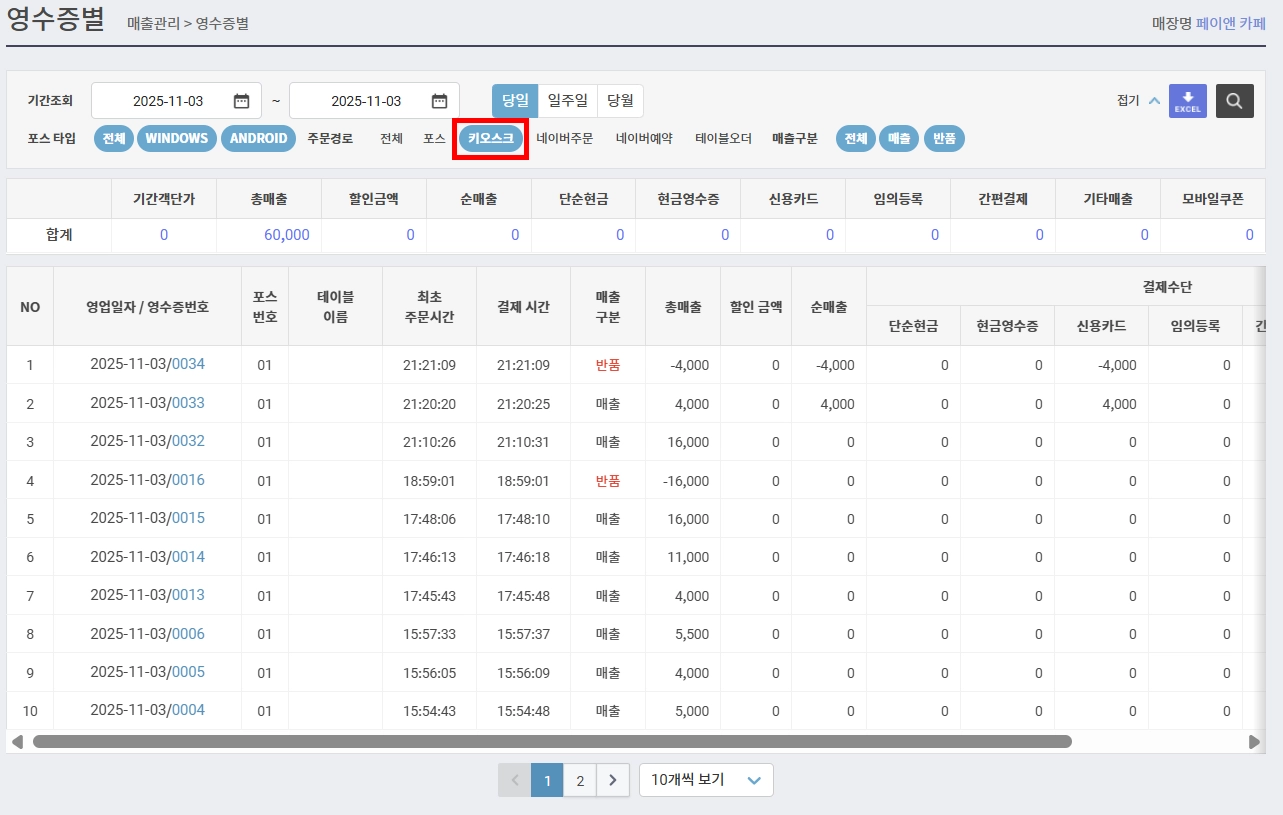Click the scrollbar left arrow
This screenshot has height=815, width=1283.
click(x=17, y=742)
